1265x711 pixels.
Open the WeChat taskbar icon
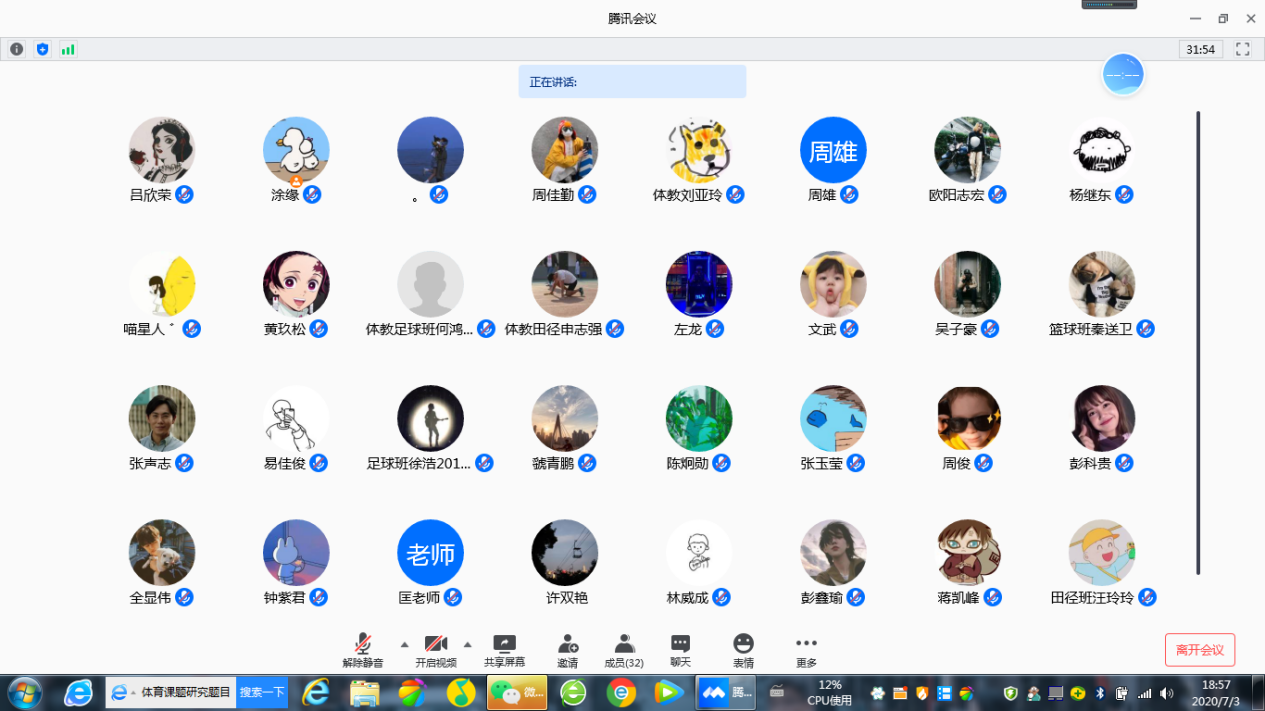pyautogui.click(x=517, y=691)
